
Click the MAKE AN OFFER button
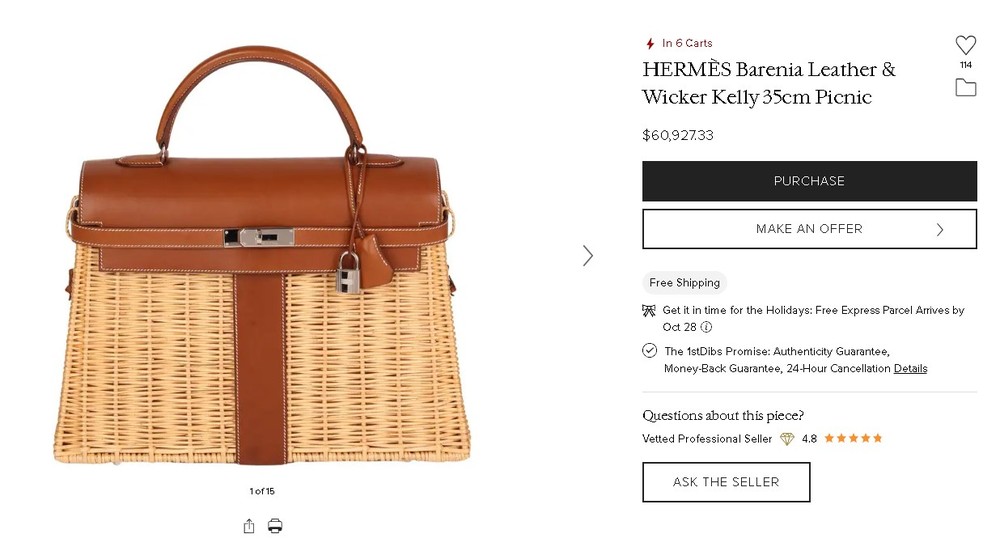tap(808, 229)
